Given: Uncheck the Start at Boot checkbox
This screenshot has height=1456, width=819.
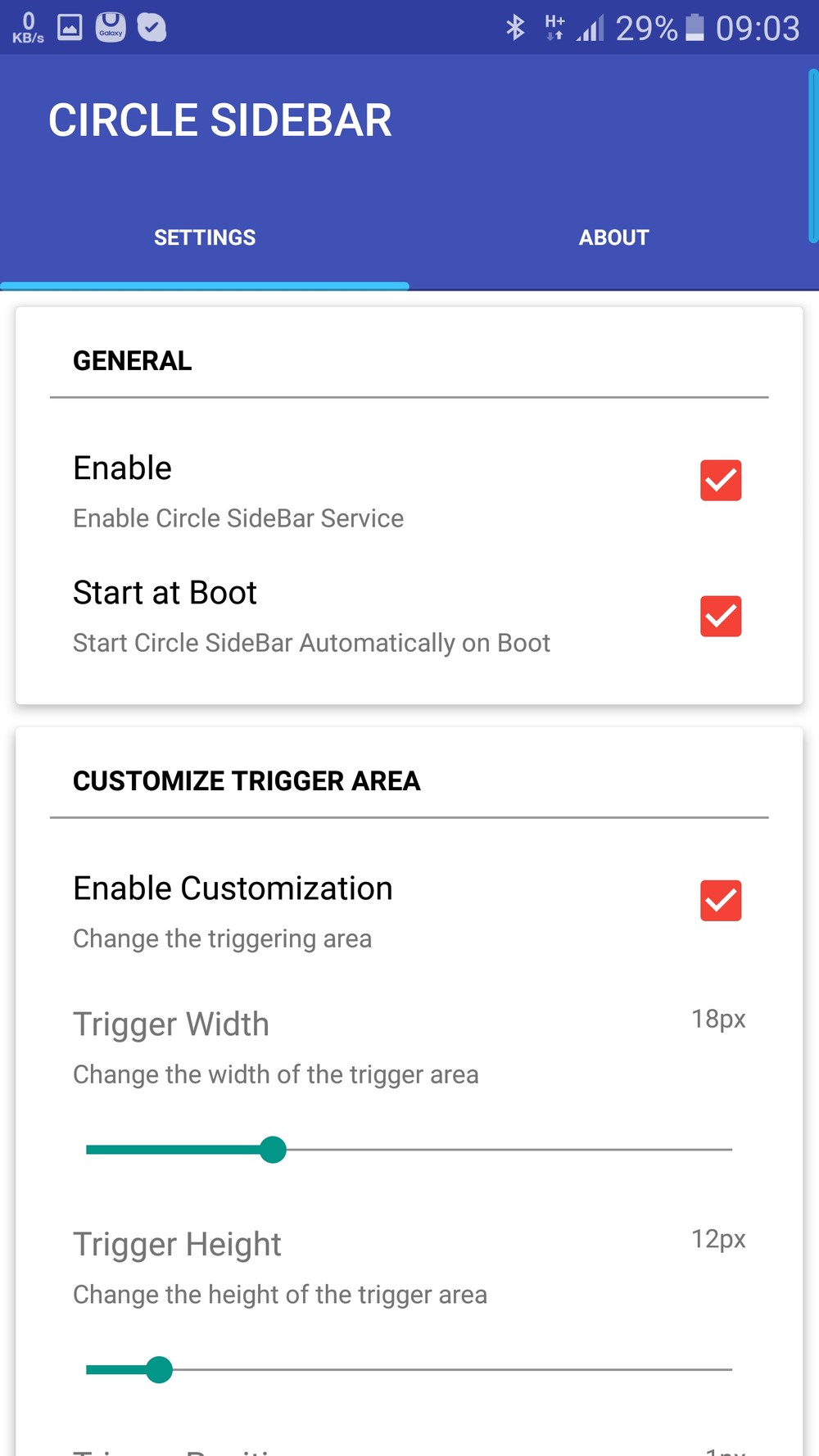Looking at the screenshot, I should tap(721, 616).
